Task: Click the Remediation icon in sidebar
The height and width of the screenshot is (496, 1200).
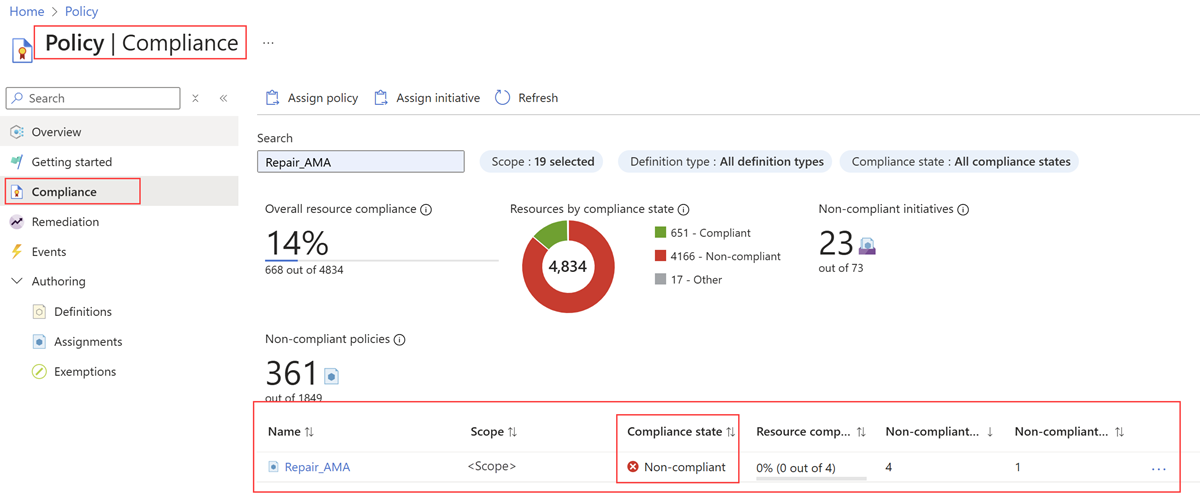Action: [17, 222]
